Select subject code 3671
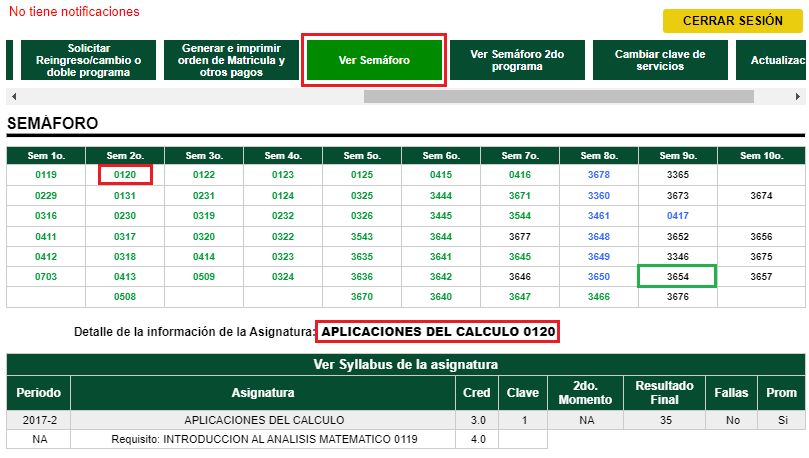The height and width of the screenshot is (458, 809). point(520,196)
